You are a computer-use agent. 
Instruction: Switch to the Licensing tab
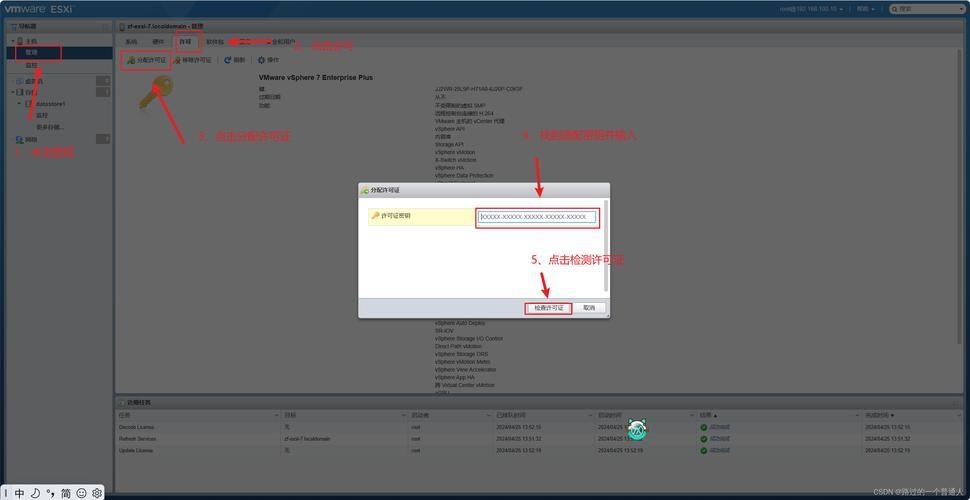(185, 42)
